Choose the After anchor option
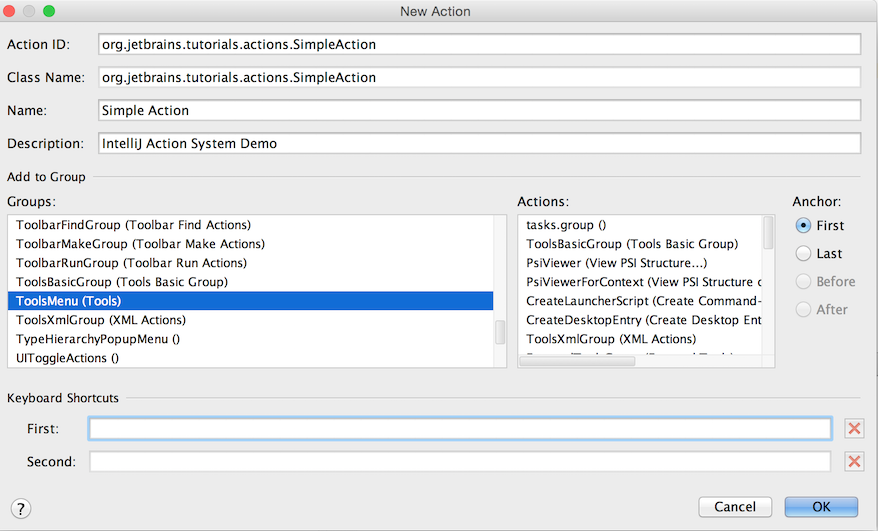The height and width of the screenshot is (531, 878). pos(803,309)
